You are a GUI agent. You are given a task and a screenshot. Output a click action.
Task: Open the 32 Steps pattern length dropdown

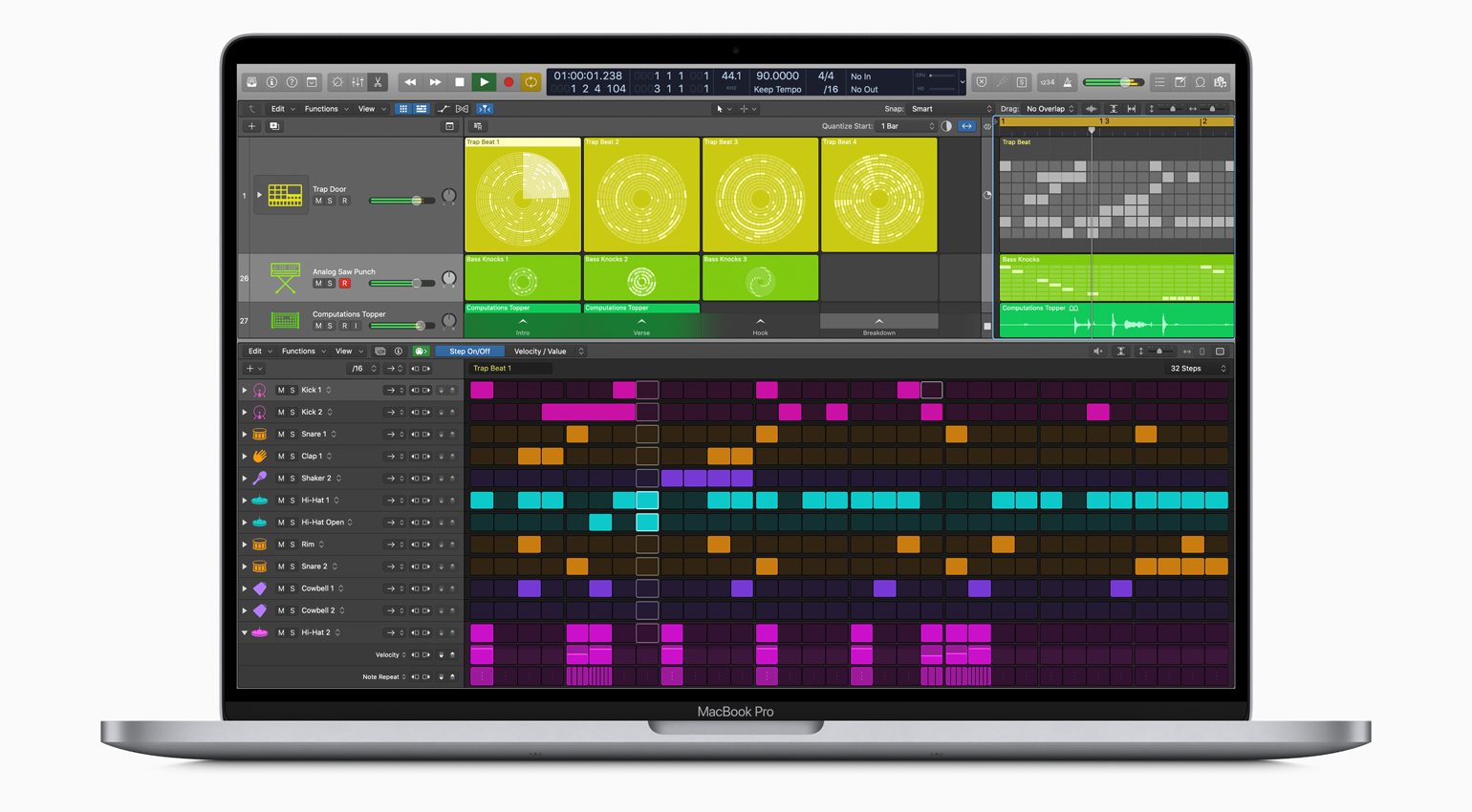[x=1197, y=369]
